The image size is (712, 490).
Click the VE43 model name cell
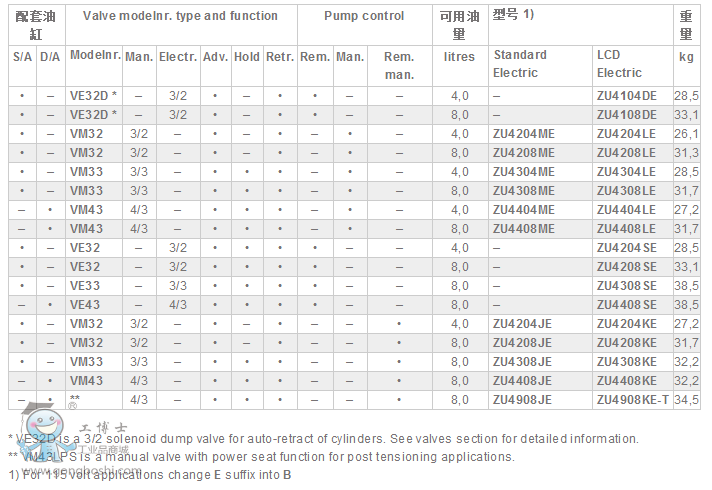pyautogui.click(x=85, y=304)
